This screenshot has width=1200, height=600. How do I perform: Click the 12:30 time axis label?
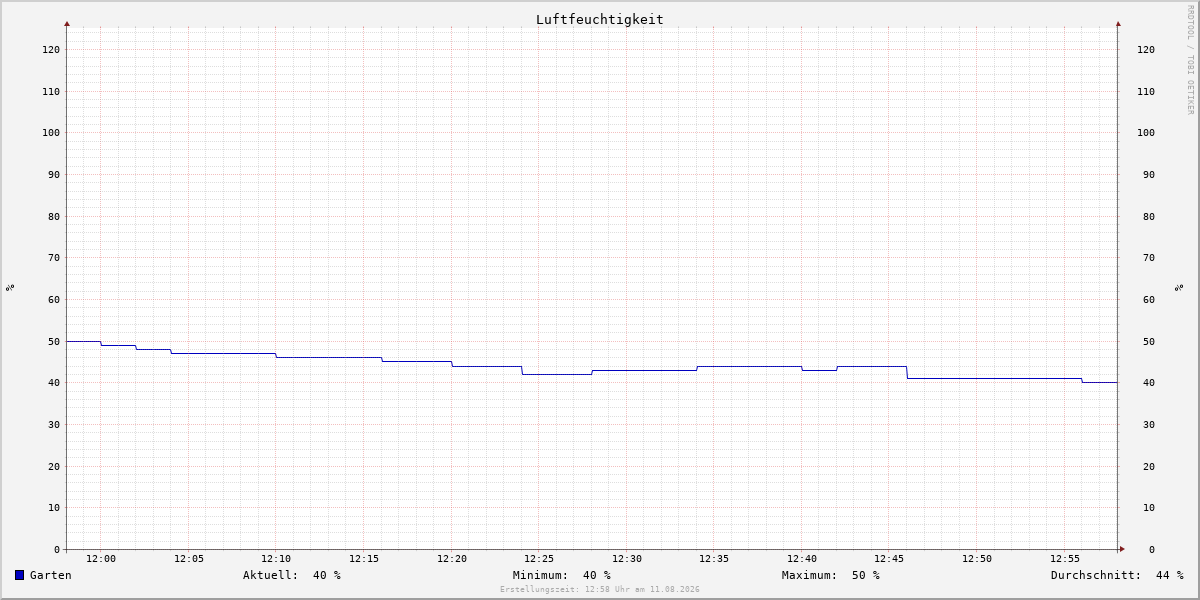click(627, 559)
